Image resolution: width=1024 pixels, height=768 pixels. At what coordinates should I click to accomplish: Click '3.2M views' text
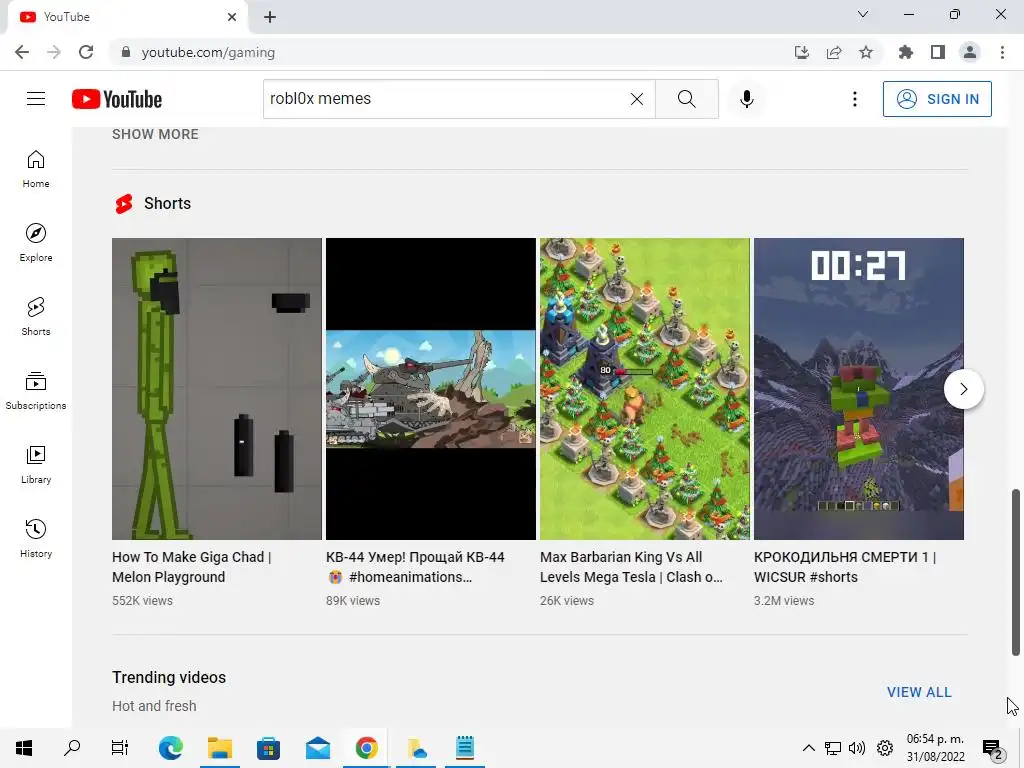click(x=784, y=601)
